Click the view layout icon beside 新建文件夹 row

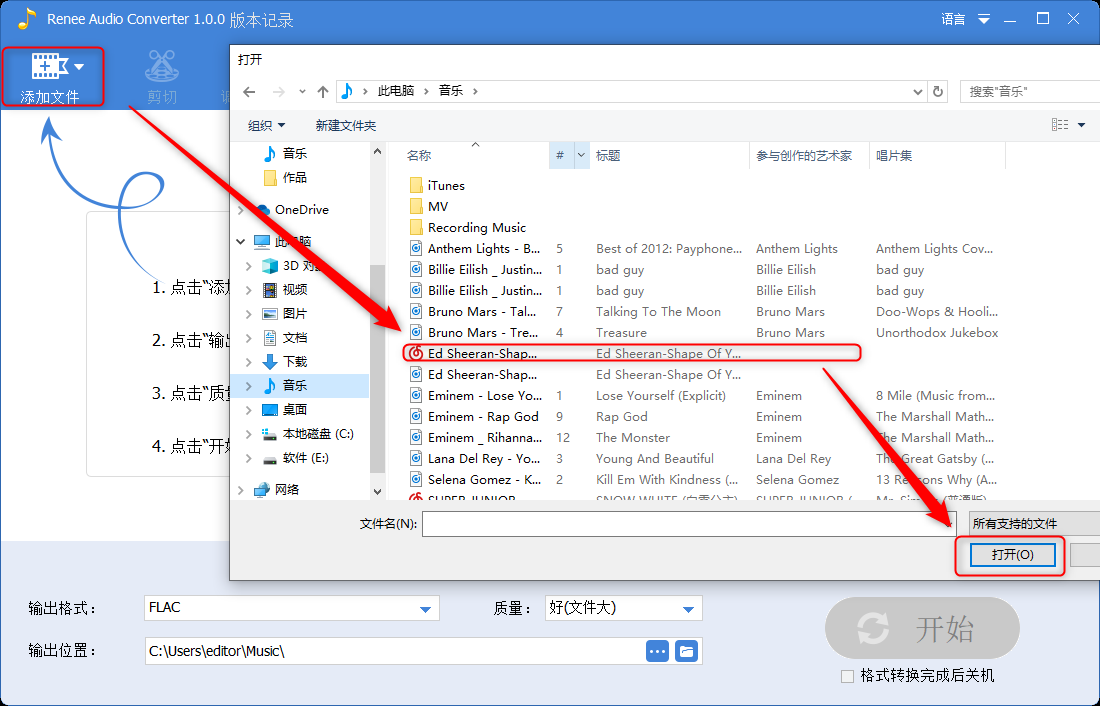pyautogui.click(x=1059, y=125)
